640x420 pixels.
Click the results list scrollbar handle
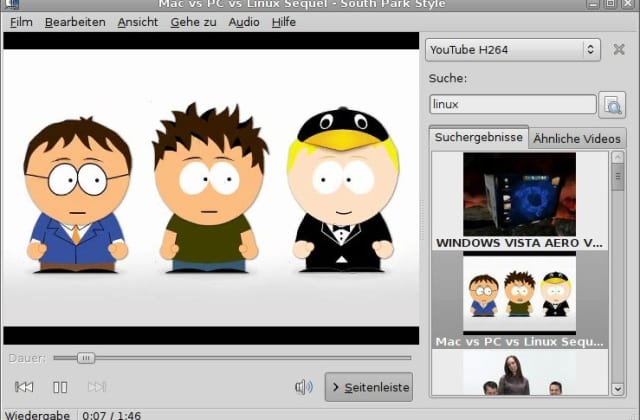618,177
